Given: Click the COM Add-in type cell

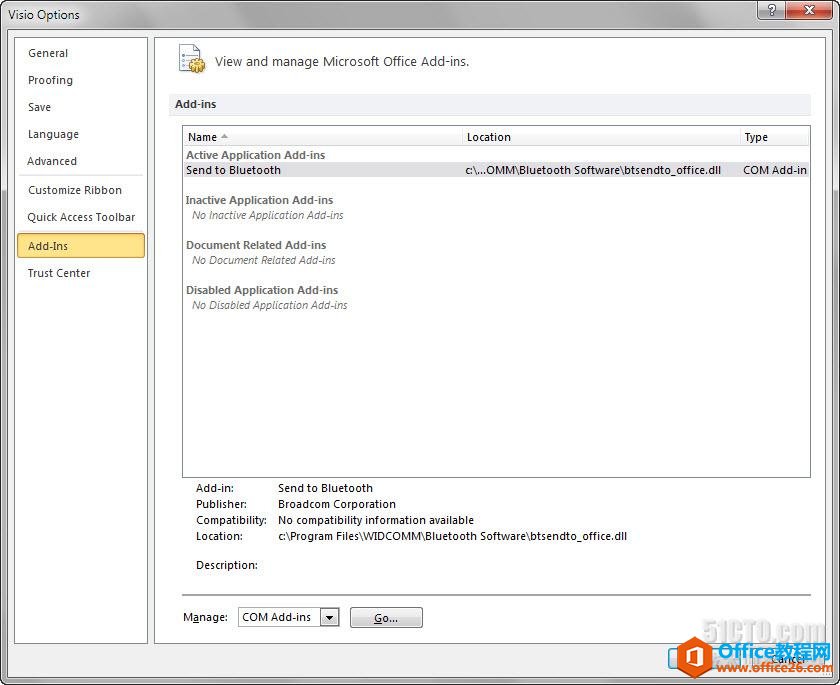Looking at the screenshot, I should click(775, 170).
